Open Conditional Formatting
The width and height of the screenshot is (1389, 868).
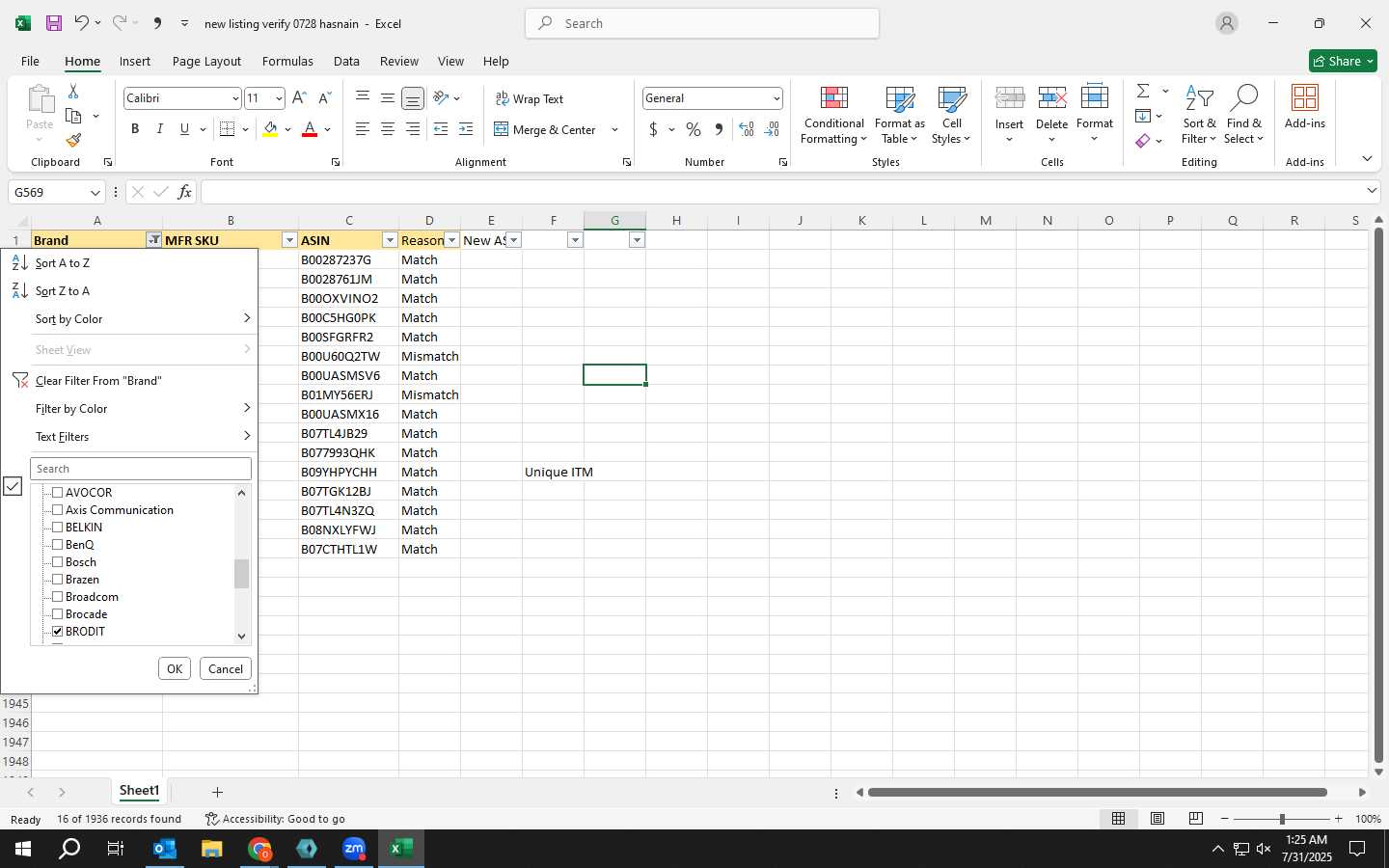(x=834, y=115)
